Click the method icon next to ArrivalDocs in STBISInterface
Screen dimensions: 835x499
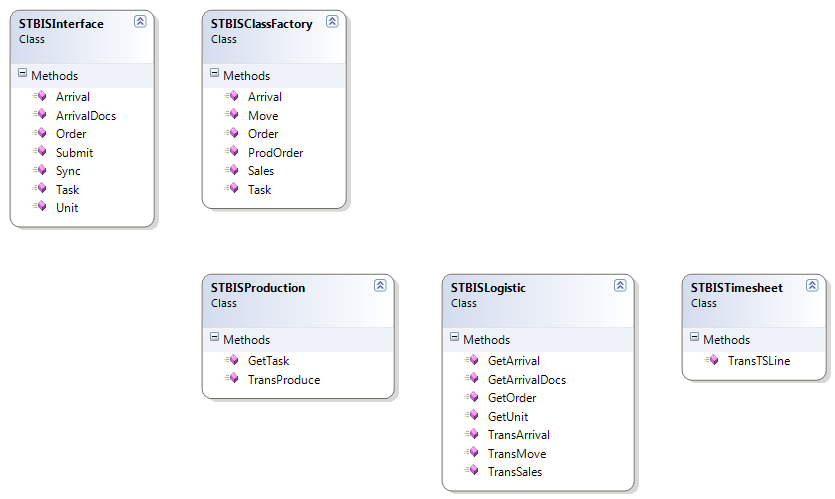tap(40, 115)
